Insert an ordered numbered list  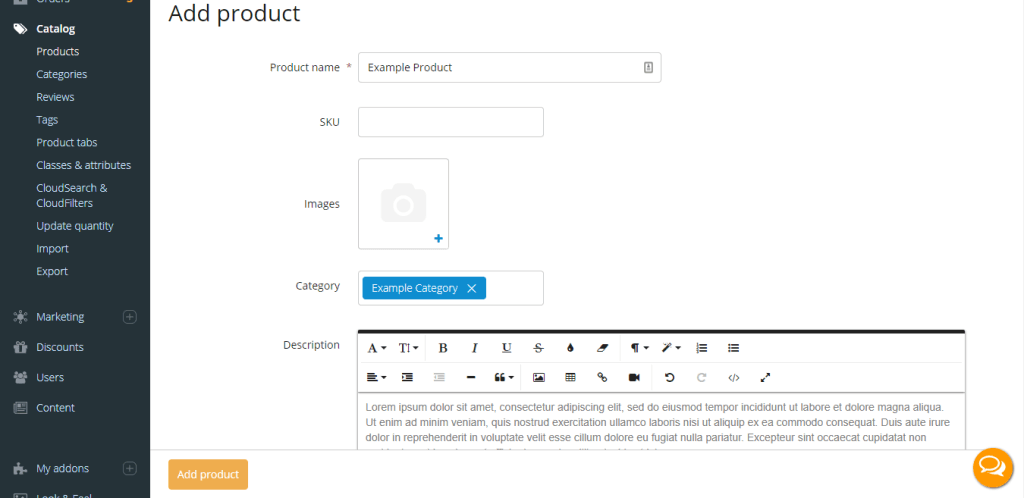click(x=702, y=348)
